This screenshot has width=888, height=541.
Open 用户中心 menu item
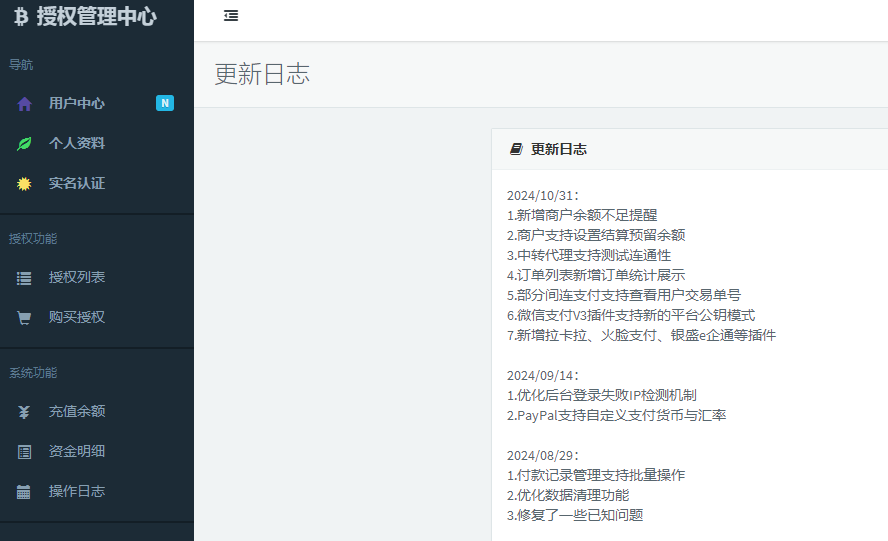(76, 103)
